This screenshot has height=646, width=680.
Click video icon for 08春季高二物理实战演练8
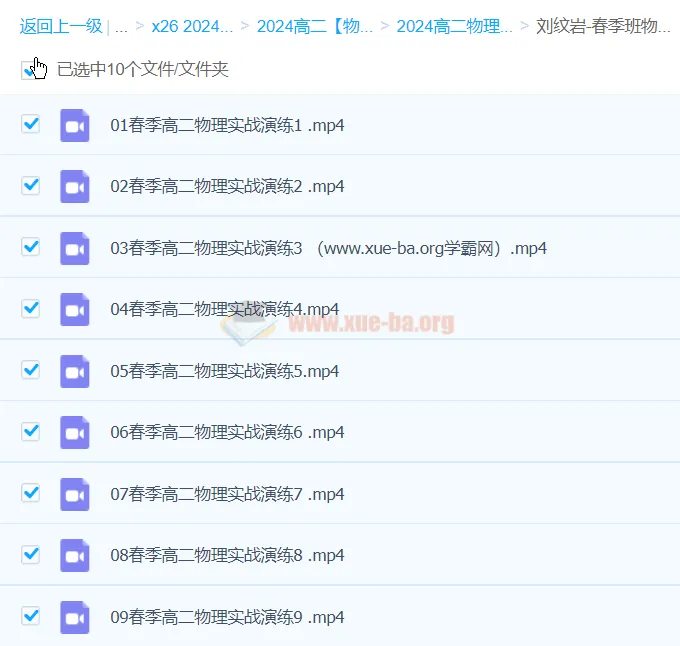75,556
